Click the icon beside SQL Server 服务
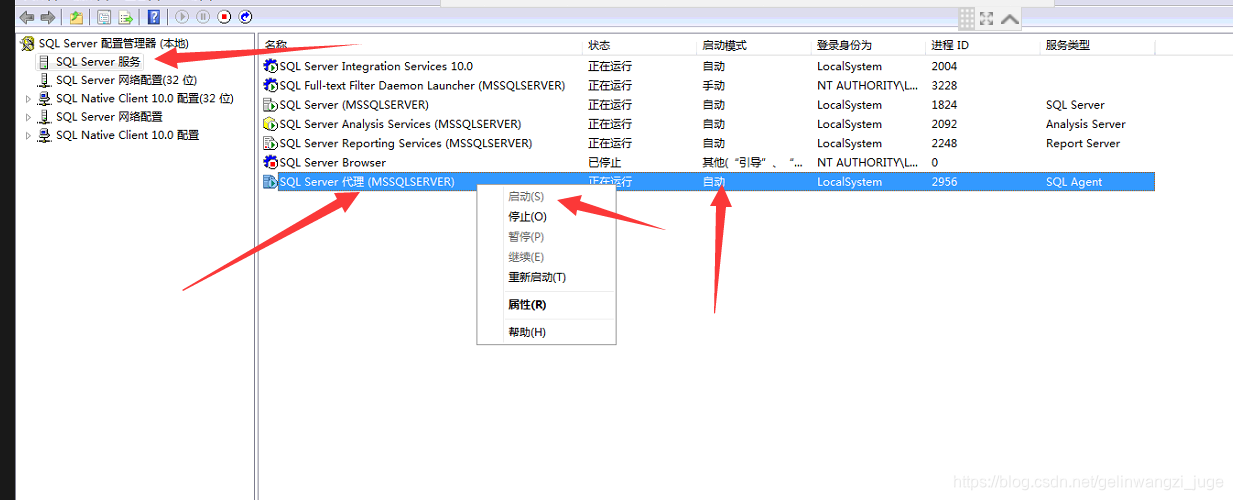This screenshot has height=500, width=1233. click(44, 62)
